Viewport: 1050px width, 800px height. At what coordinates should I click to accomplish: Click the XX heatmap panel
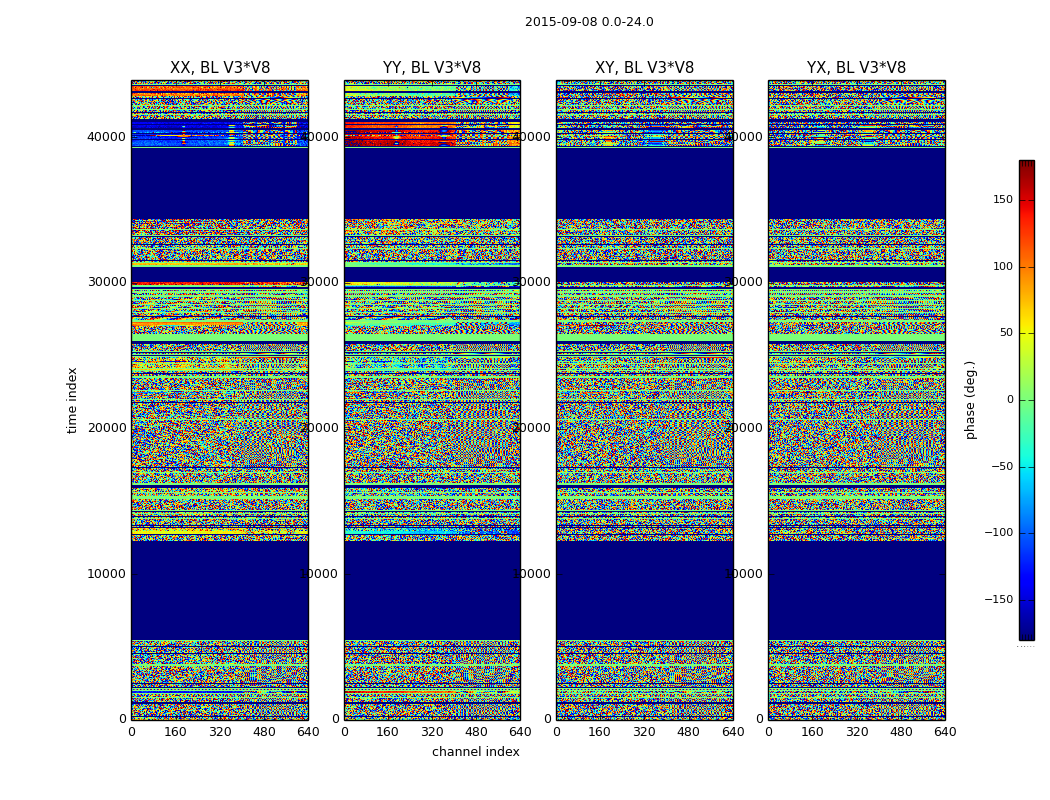tap(220, 400)
